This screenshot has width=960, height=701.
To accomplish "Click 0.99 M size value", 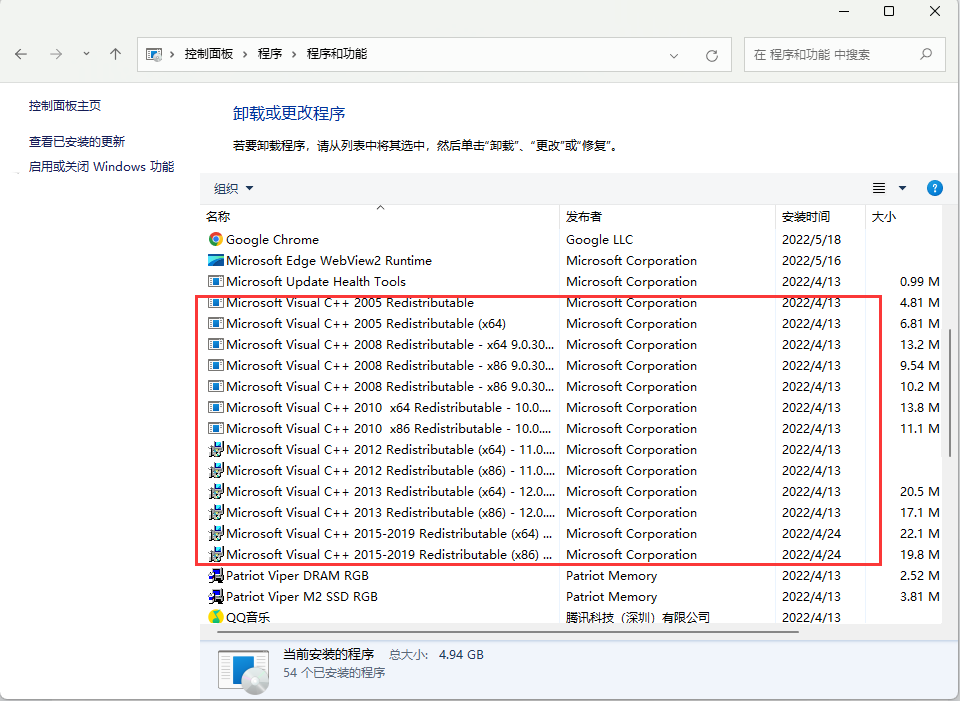I will point(920,282).
